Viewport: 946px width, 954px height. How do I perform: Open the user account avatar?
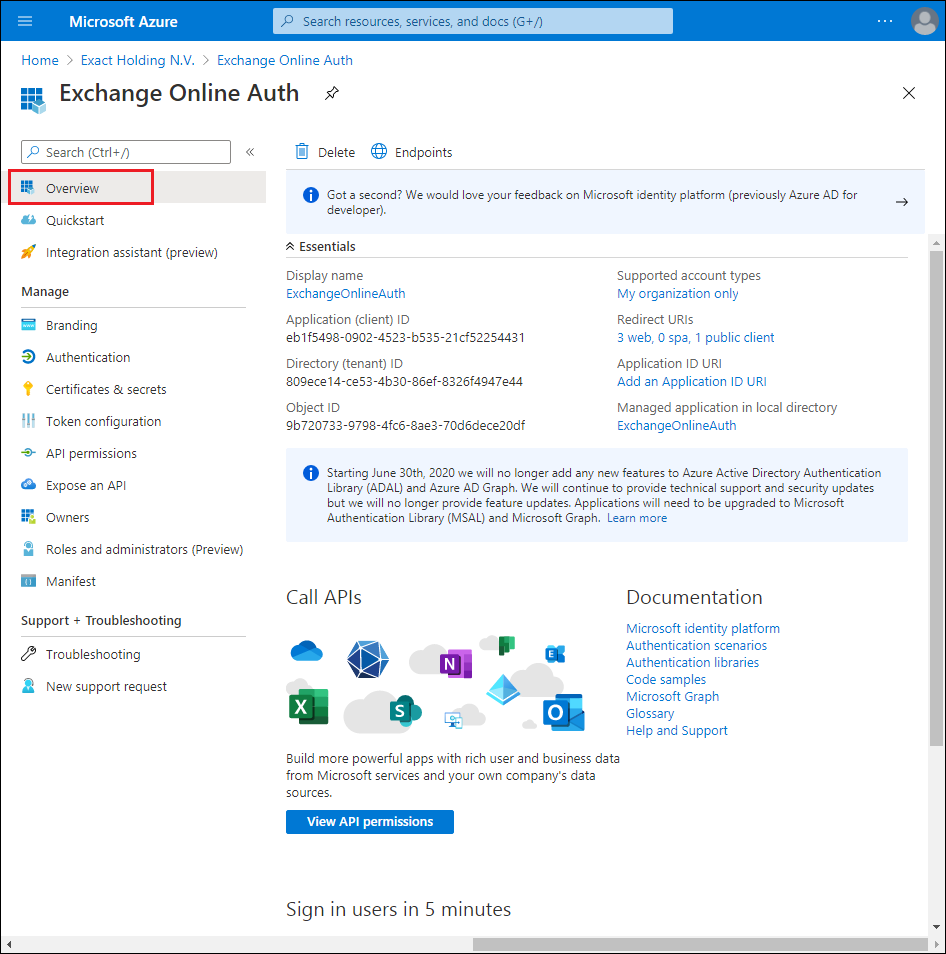924,21
